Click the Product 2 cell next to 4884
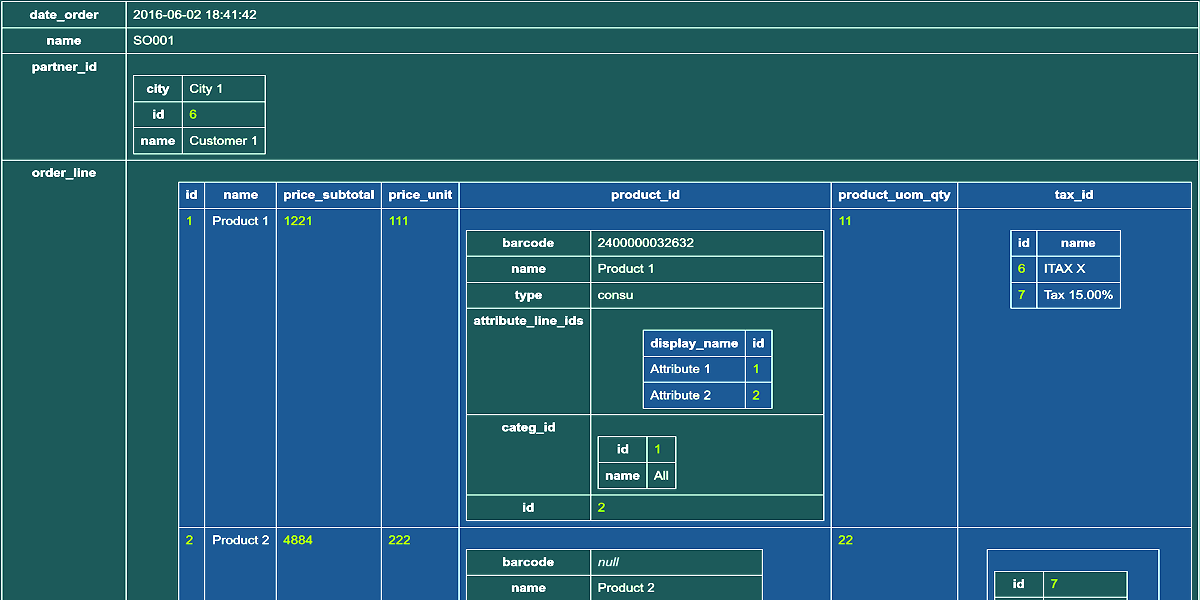 click(241, 540)
